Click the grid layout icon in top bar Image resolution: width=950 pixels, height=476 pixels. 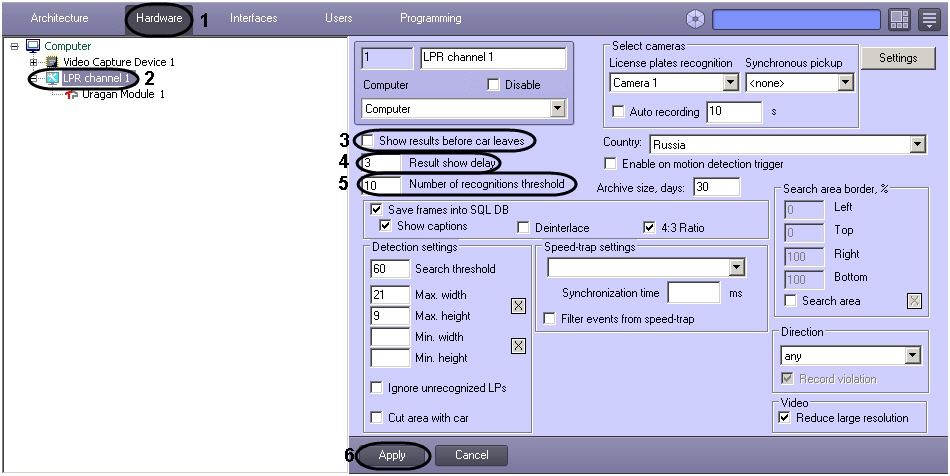tap(900, 19)
